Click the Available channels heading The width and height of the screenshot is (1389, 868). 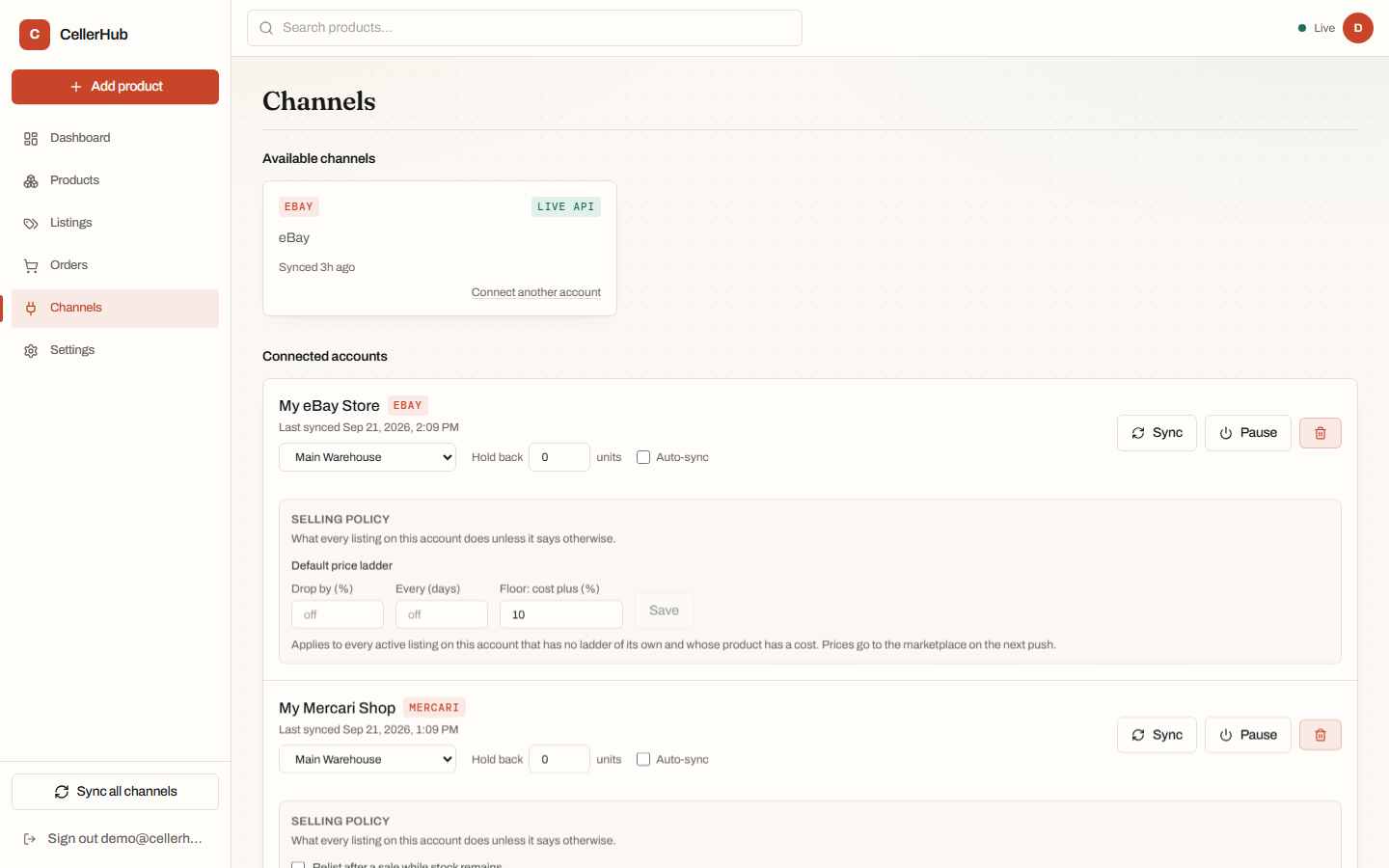click(319, 158)
